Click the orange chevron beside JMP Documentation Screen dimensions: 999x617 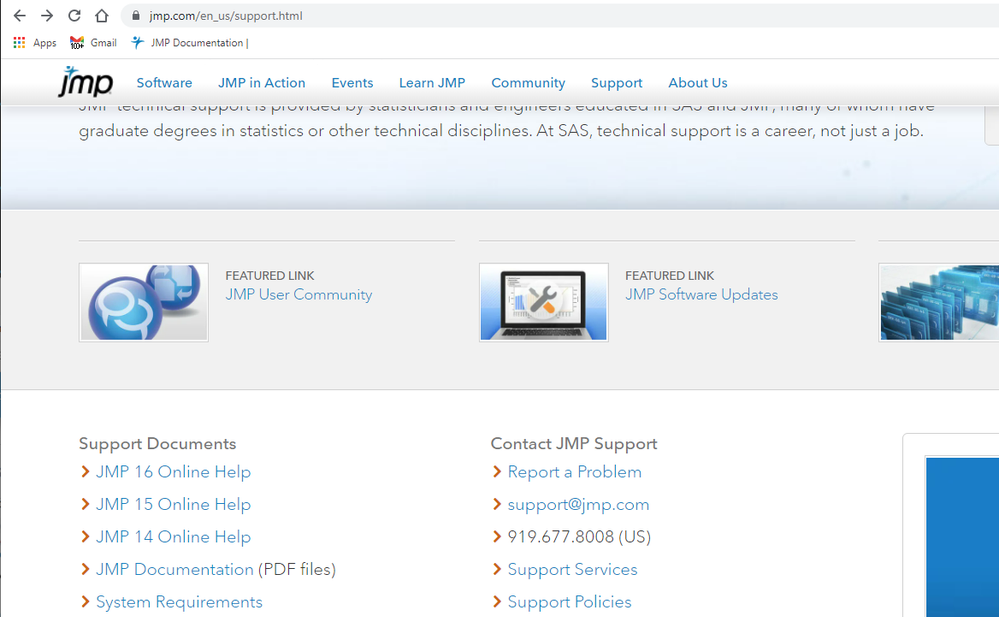(85, 569)
